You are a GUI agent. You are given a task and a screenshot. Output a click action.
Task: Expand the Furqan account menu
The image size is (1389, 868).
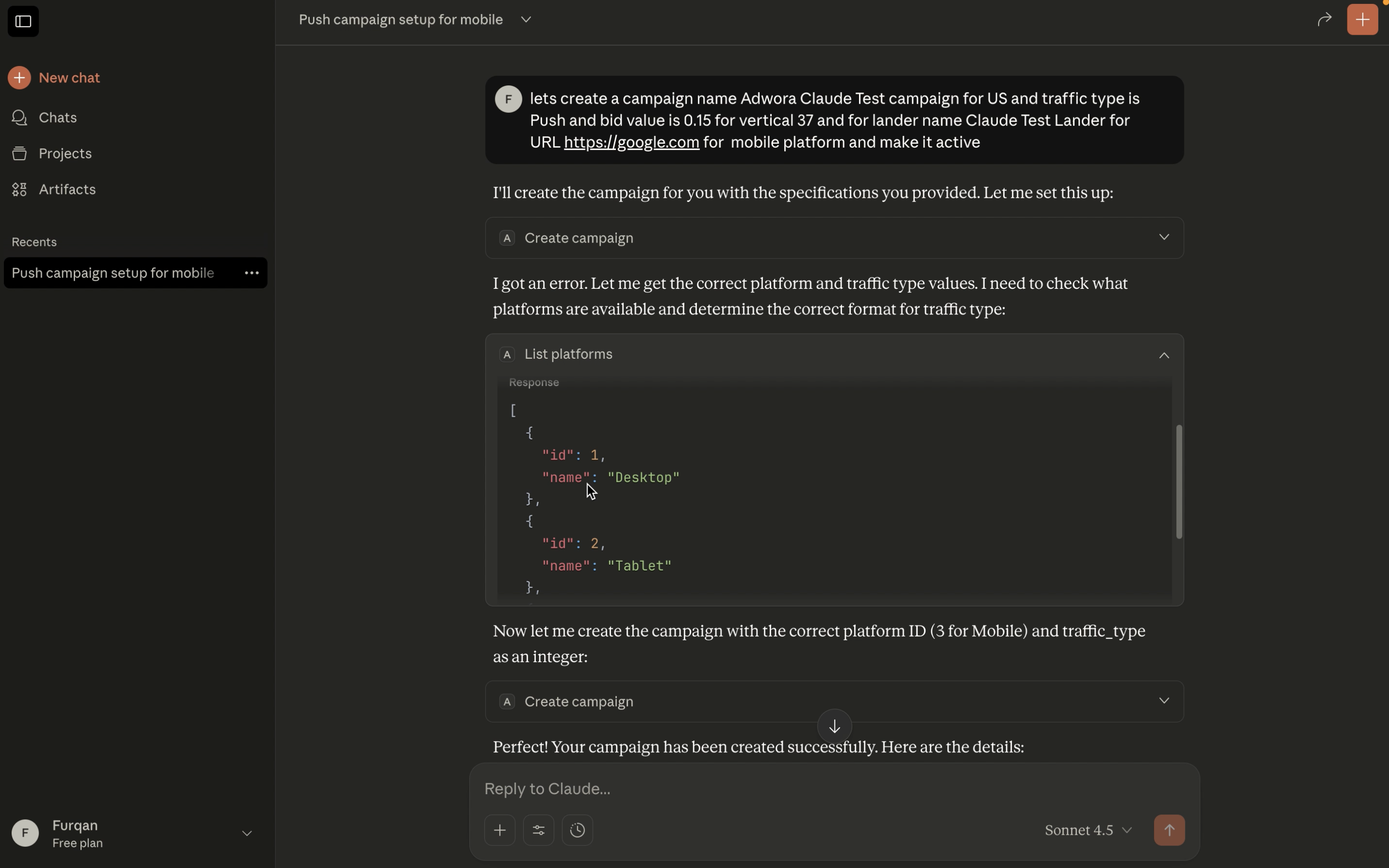coord(247,834)
